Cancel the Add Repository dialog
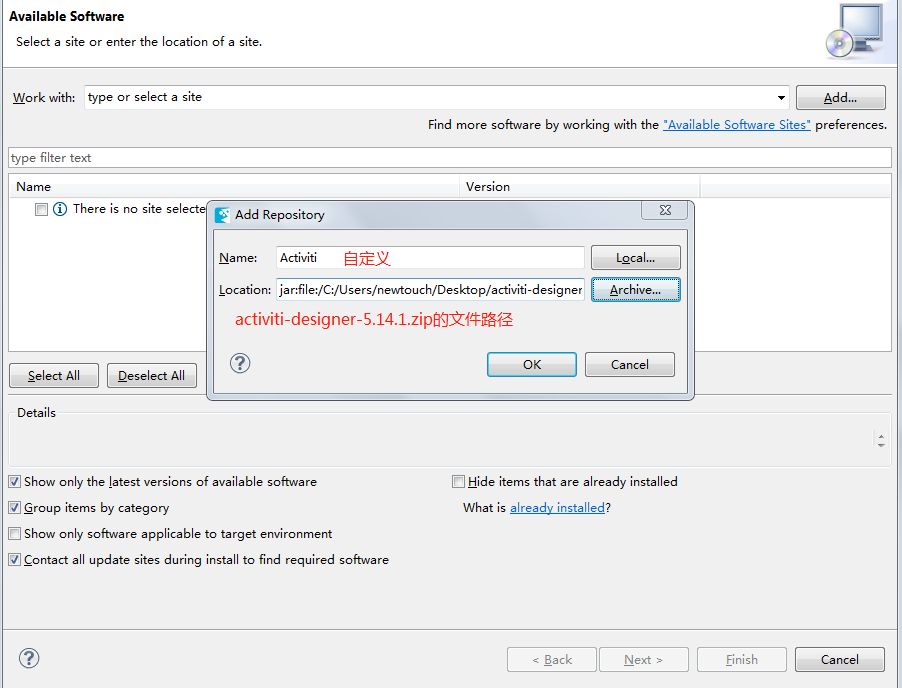The image size is (902, 688). coord(630,365)
